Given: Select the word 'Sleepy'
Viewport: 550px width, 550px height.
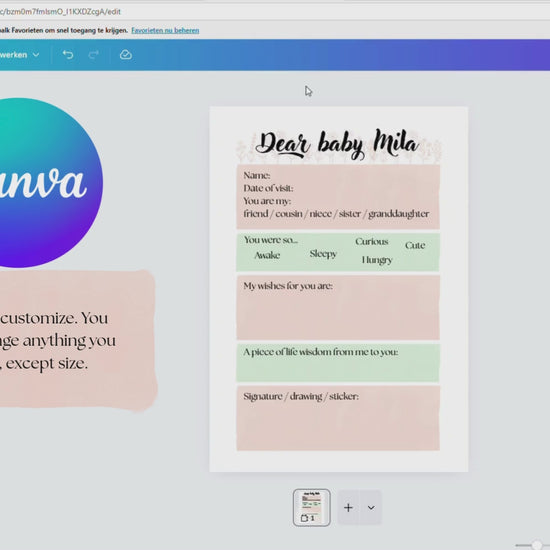Looking at the screenshot, I should point(323,254).
